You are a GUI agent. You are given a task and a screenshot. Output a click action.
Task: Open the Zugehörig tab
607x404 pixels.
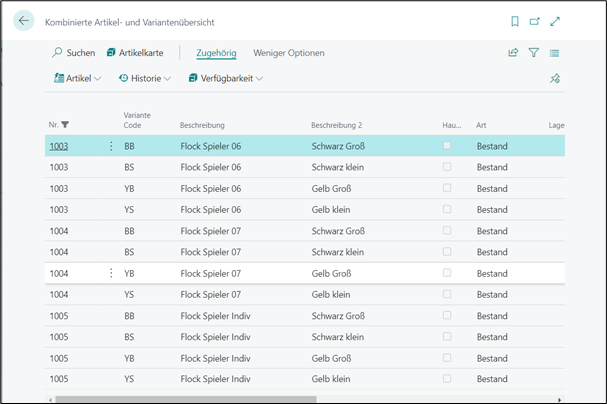point(216,53)
